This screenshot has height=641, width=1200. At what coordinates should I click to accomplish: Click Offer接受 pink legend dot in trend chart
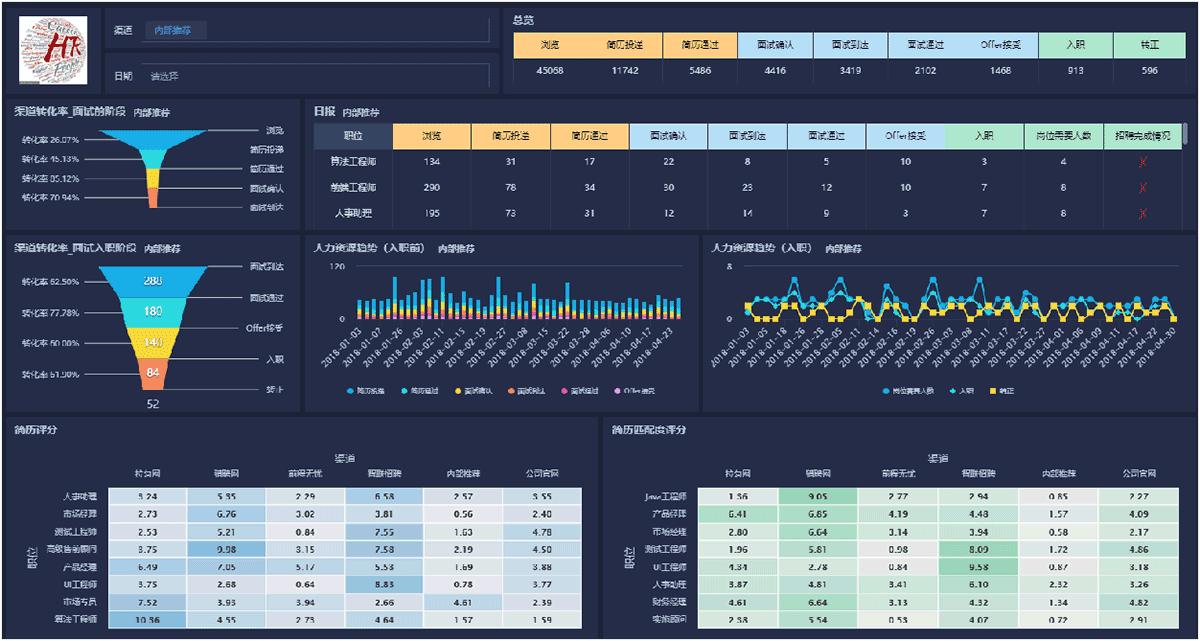pos(617,390)
